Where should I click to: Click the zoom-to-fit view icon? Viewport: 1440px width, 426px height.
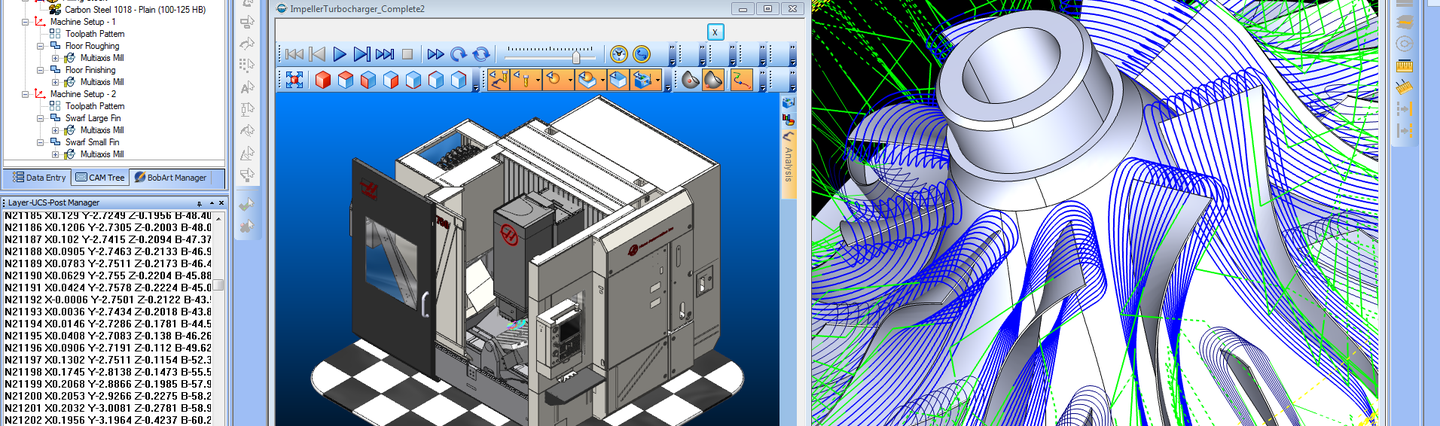pyautogui.click(x=295, y=80)
